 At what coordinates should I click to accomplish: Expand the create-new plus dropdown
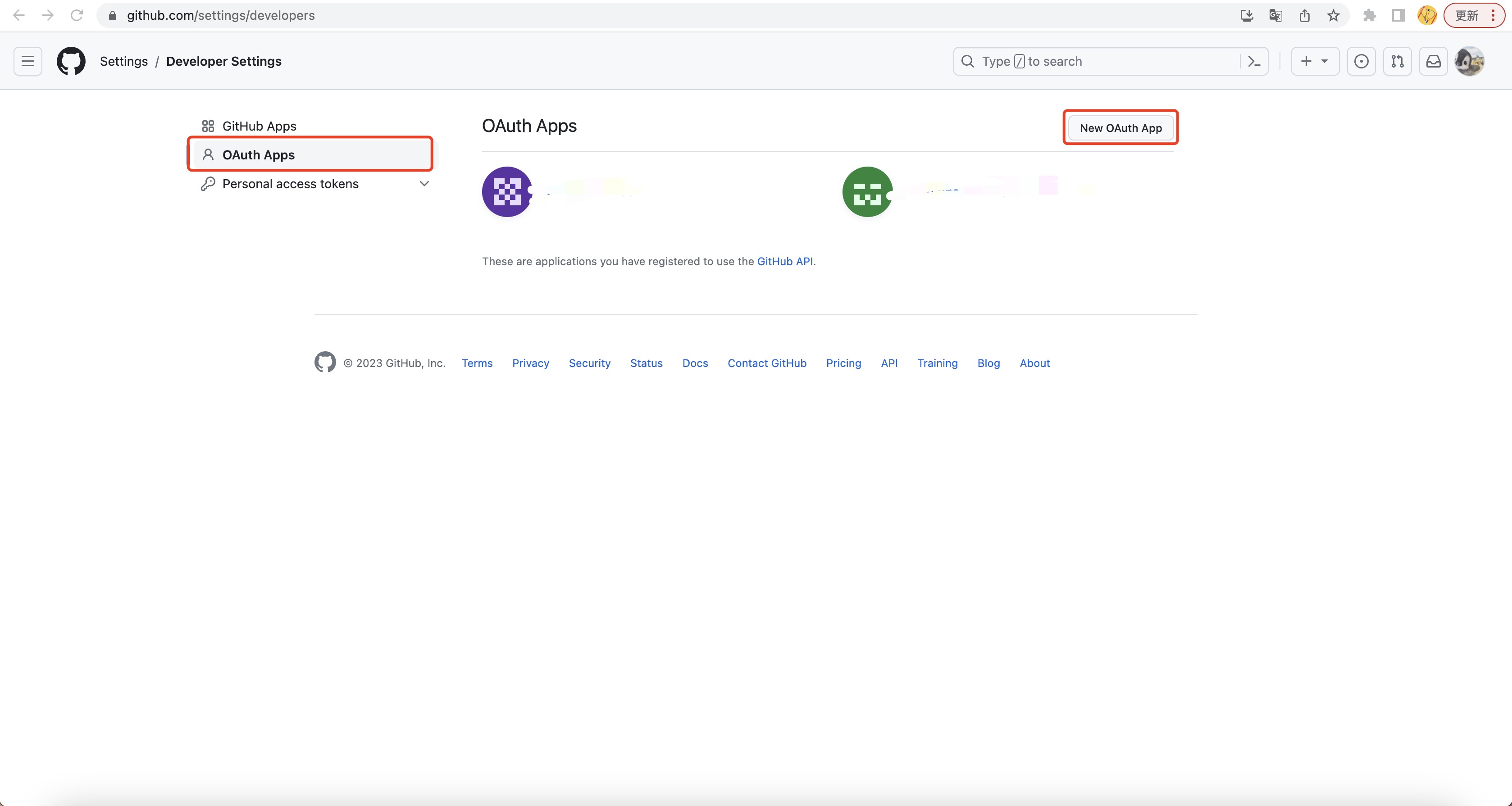(1315, 61)
